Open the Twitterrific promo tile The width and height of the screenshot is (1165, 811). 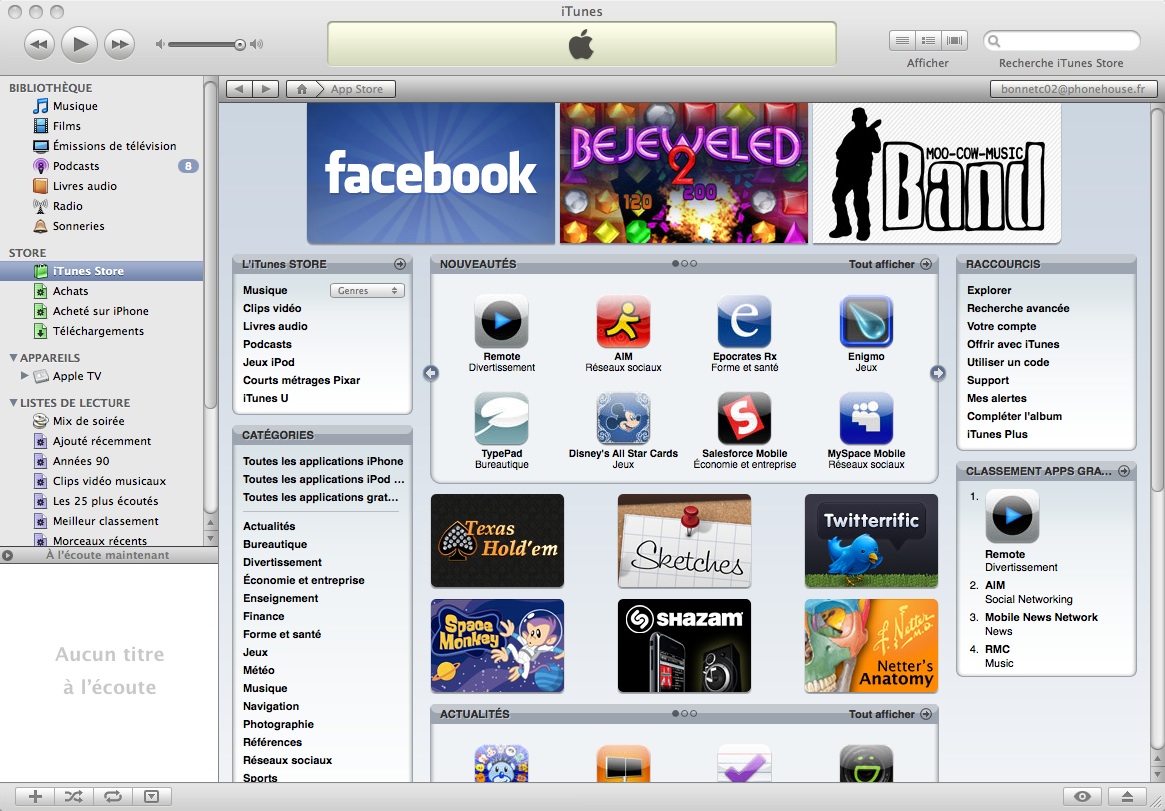pos(871,541)
